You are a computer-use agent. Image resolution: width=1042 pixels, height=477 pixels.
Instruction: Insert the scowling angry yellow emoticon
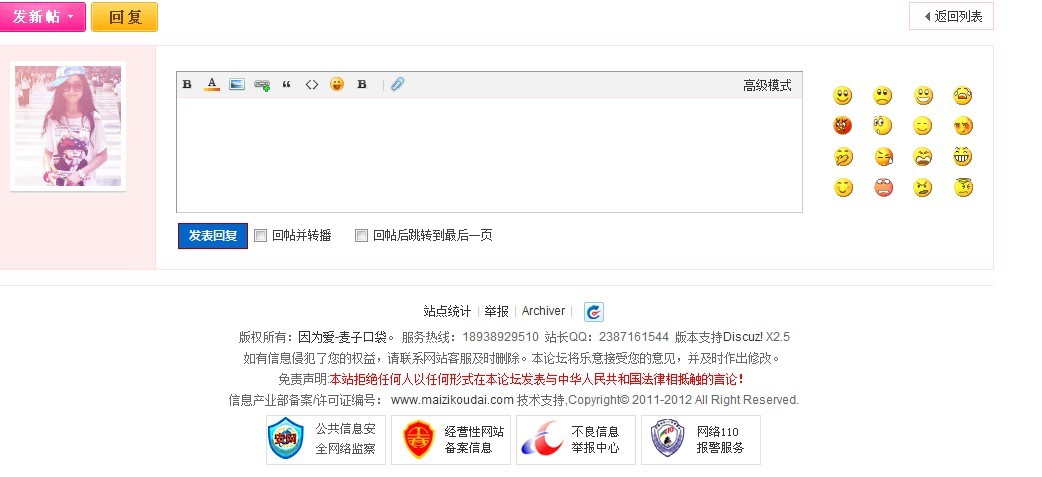tap(923, 188)
